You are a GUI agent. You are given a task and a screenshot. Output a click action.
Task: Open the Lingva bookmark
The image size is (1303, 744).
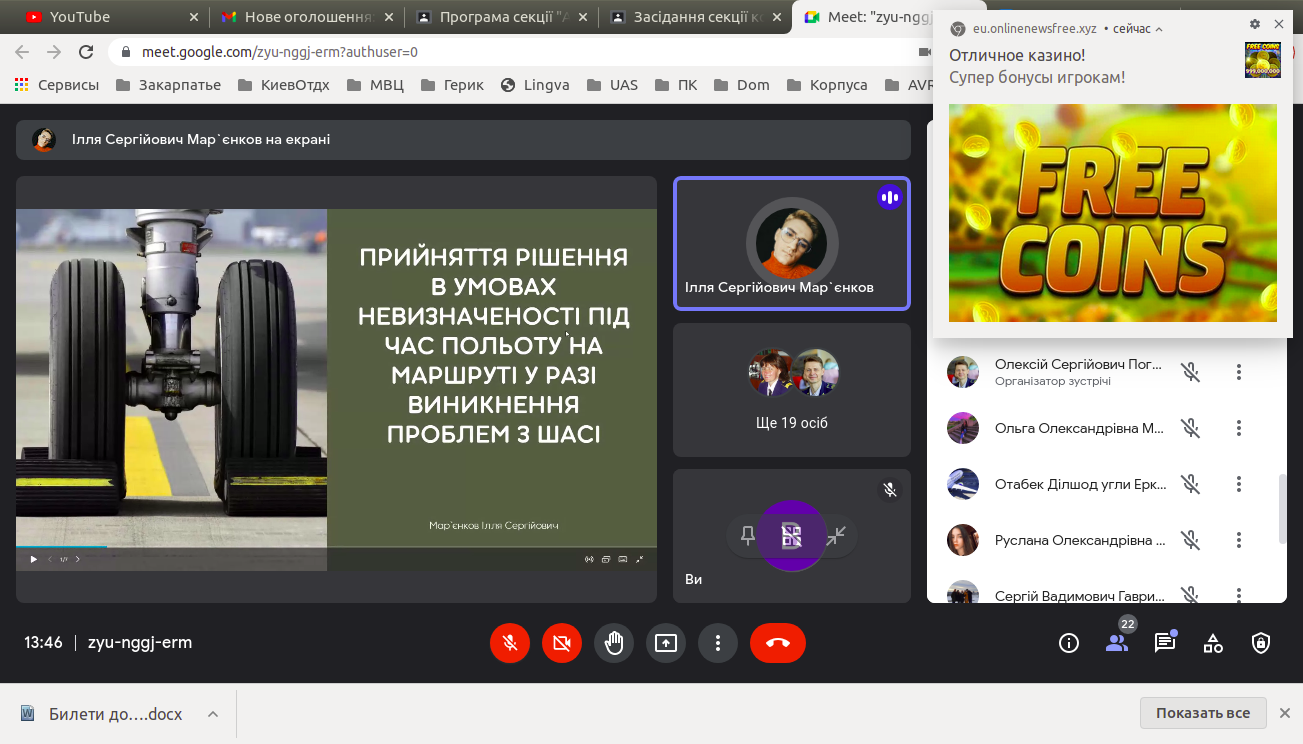pyautogui.click(x=535, y=85)
